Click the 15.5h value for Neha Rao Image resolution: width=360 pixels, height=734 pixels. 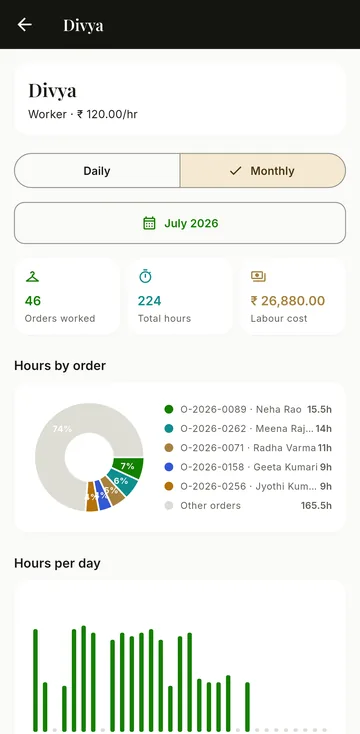tap(319, 410)
